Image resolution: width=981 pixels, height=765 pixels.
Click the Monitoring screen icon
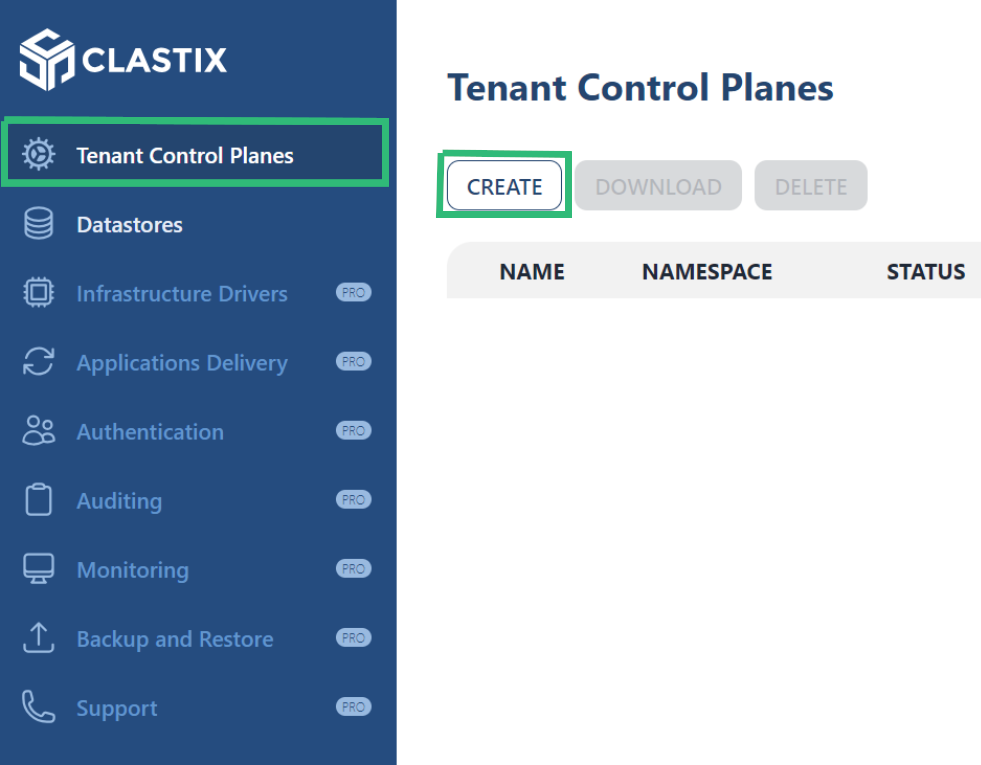pos(39,569)
